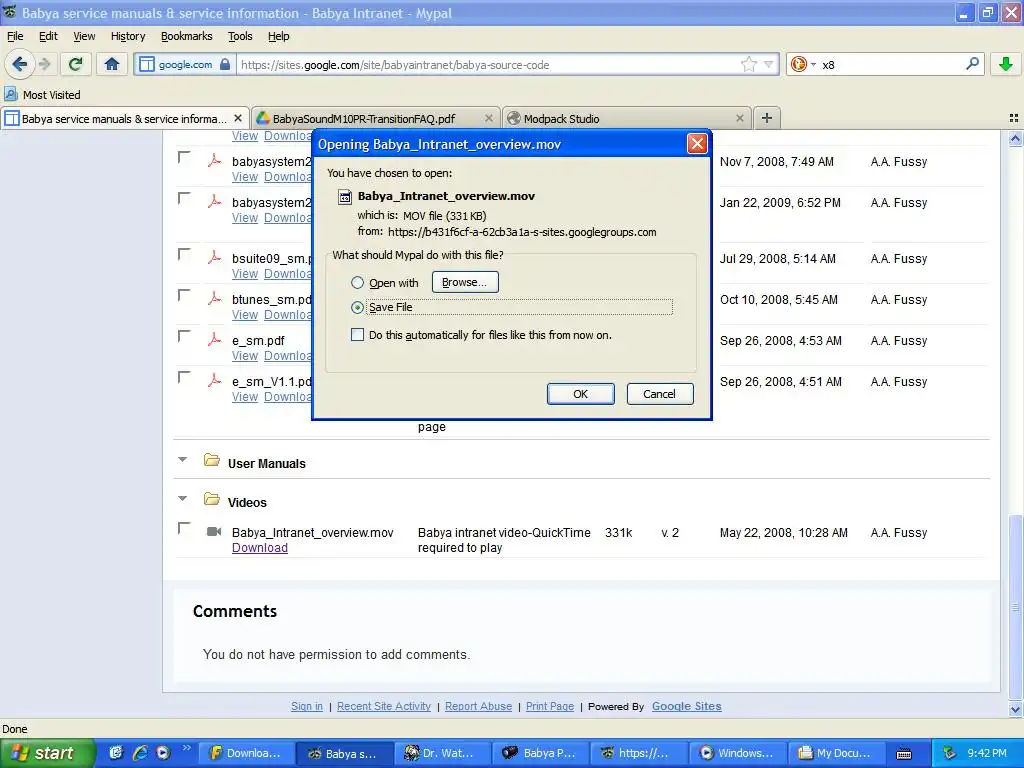The image size is (1024, 768).
Task: Tick the checkbox for Jan 22, 2009 babyasystem row
Action: [x=184, y=198]
